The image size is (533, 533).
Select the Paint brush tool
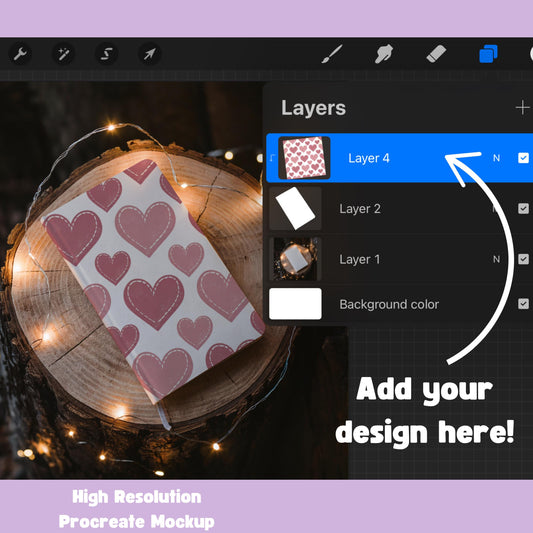(x=332, y=54)
